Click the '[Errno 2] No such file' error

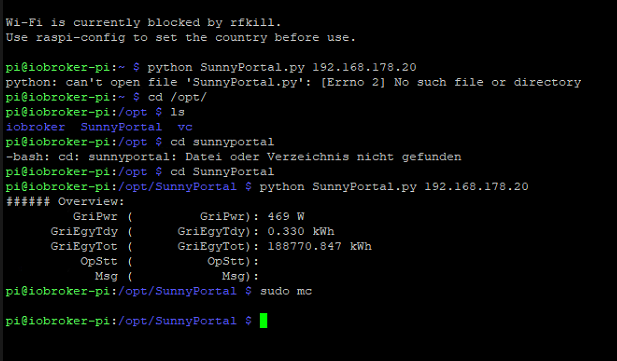pyautogui.click(x=451, y=82)
